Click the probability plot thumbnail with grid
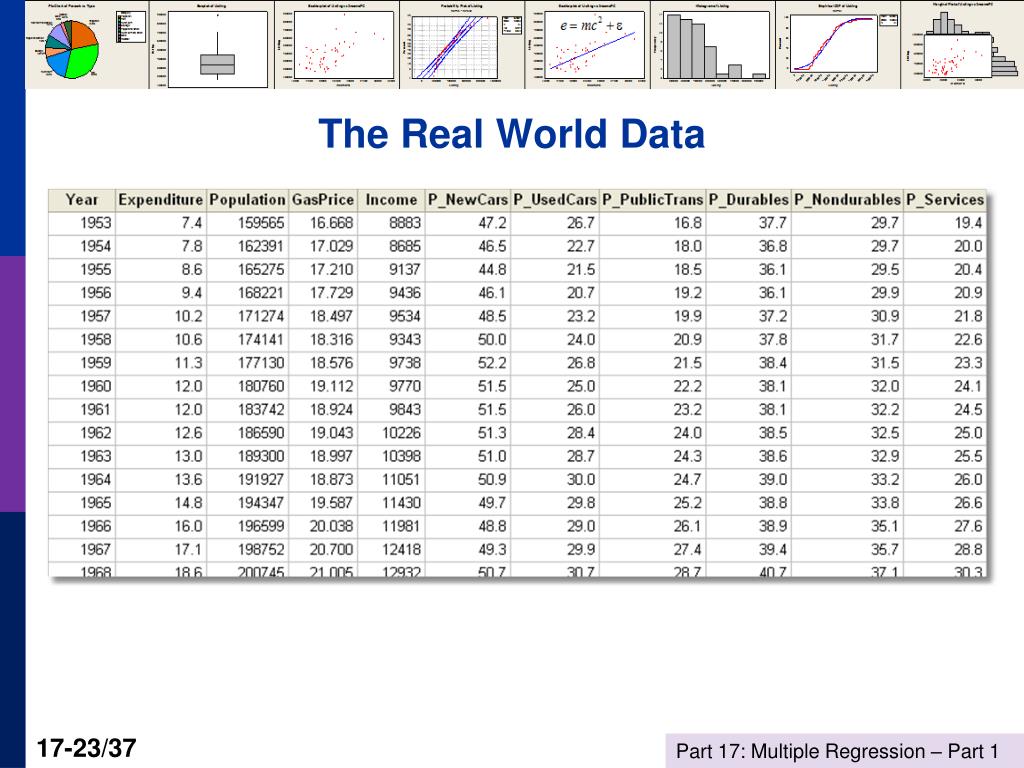This screenshot has width=1024, height=768. tap(462, 44)
